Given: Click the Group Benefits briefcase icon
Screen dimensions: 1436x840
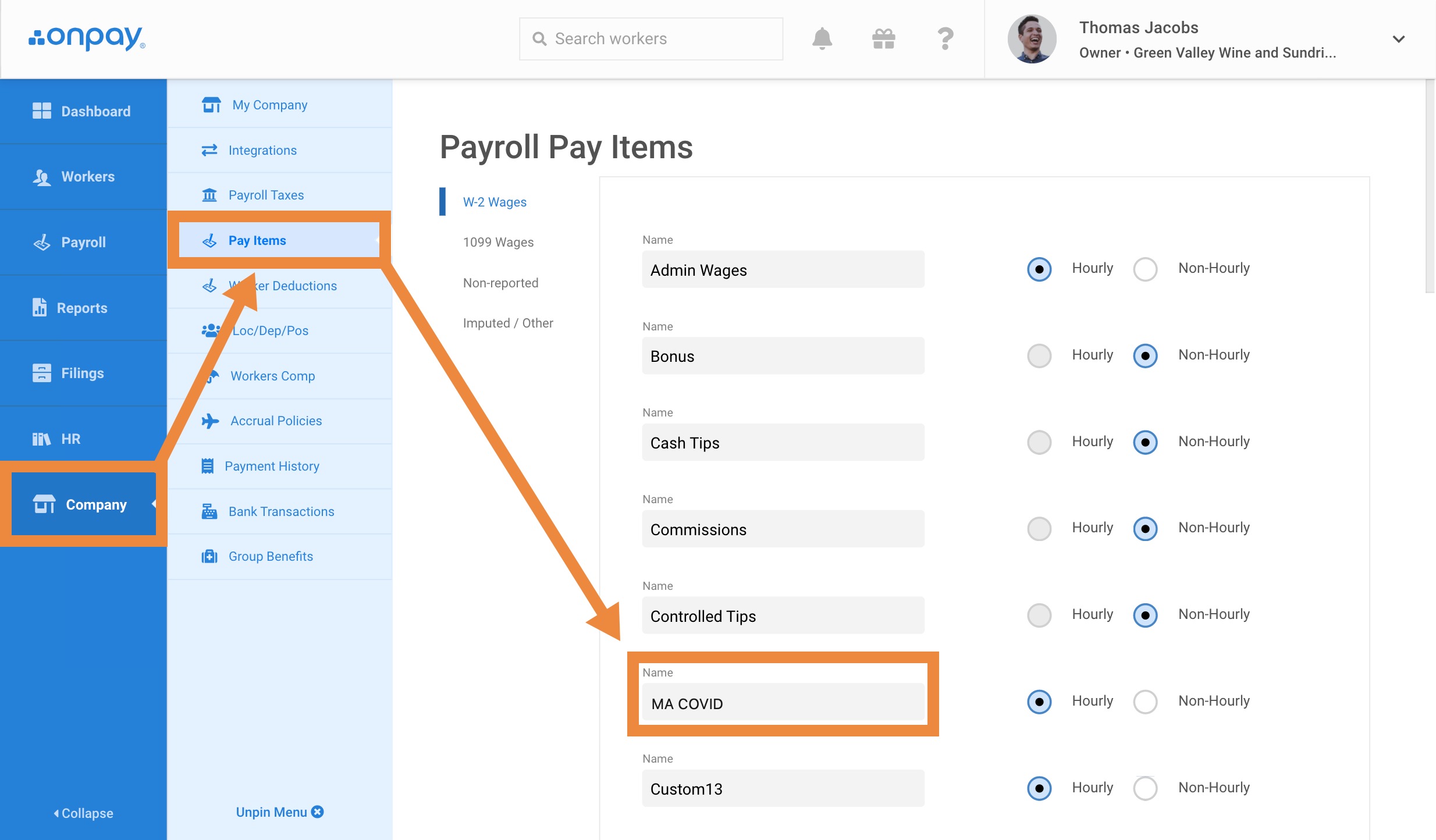Looking at the screenshot, I should click(x=209, y=557).
